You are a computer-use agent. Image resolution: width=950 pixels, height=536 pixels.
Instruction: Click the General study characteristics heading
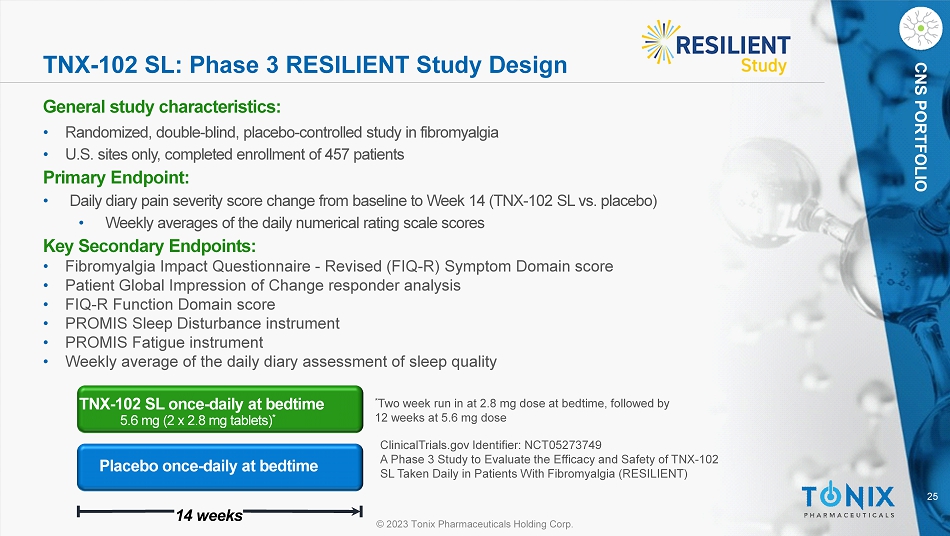click(161, 106)
